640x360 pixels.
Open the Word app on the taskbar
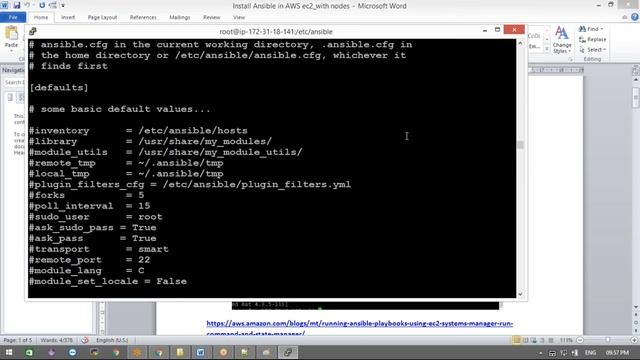[201, 352]
